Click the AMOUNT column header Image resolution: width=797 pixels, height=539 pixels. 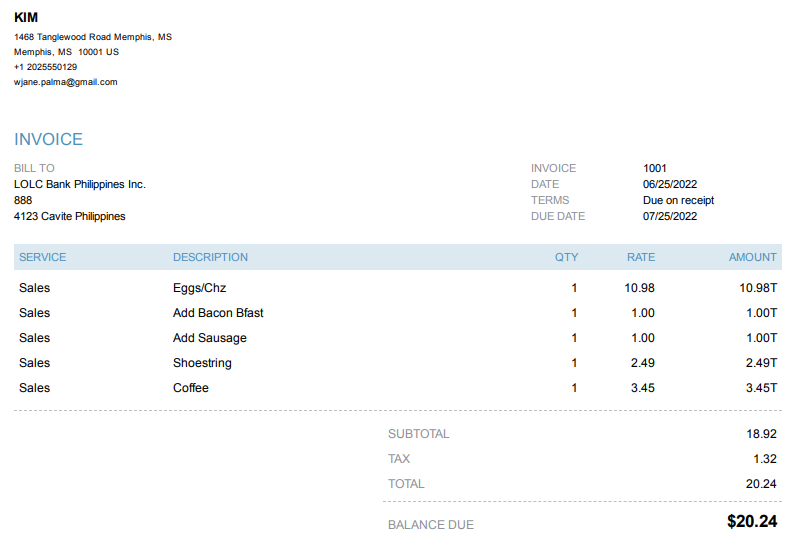(x=753, y=257)
